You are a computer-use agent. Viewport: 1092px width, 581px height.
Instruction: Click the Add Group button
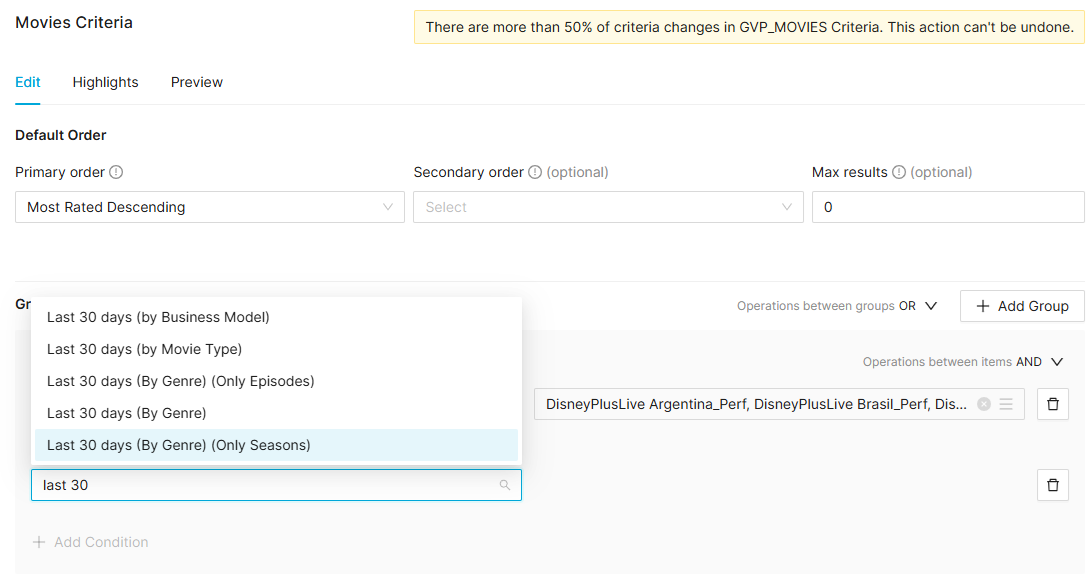coord(1022,306)
